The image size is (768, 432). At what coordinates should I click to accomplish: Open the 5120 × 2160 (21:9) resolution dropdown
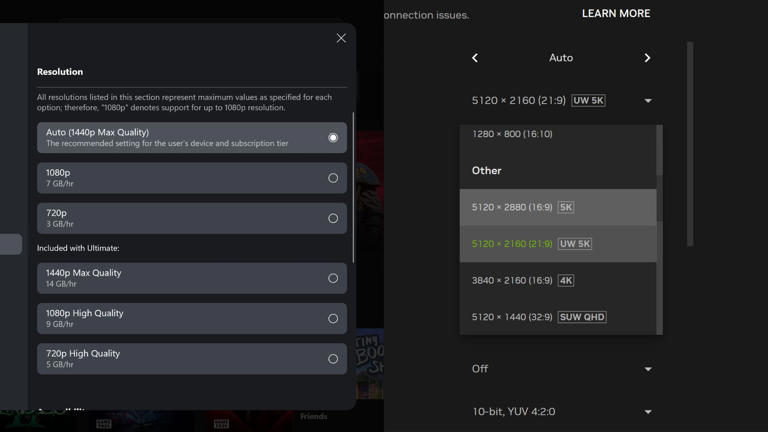(561, 100)
